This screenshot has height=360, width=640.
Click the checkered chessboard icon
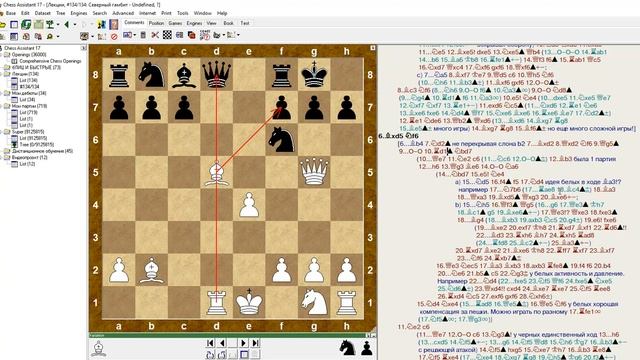tap(167, 35)
